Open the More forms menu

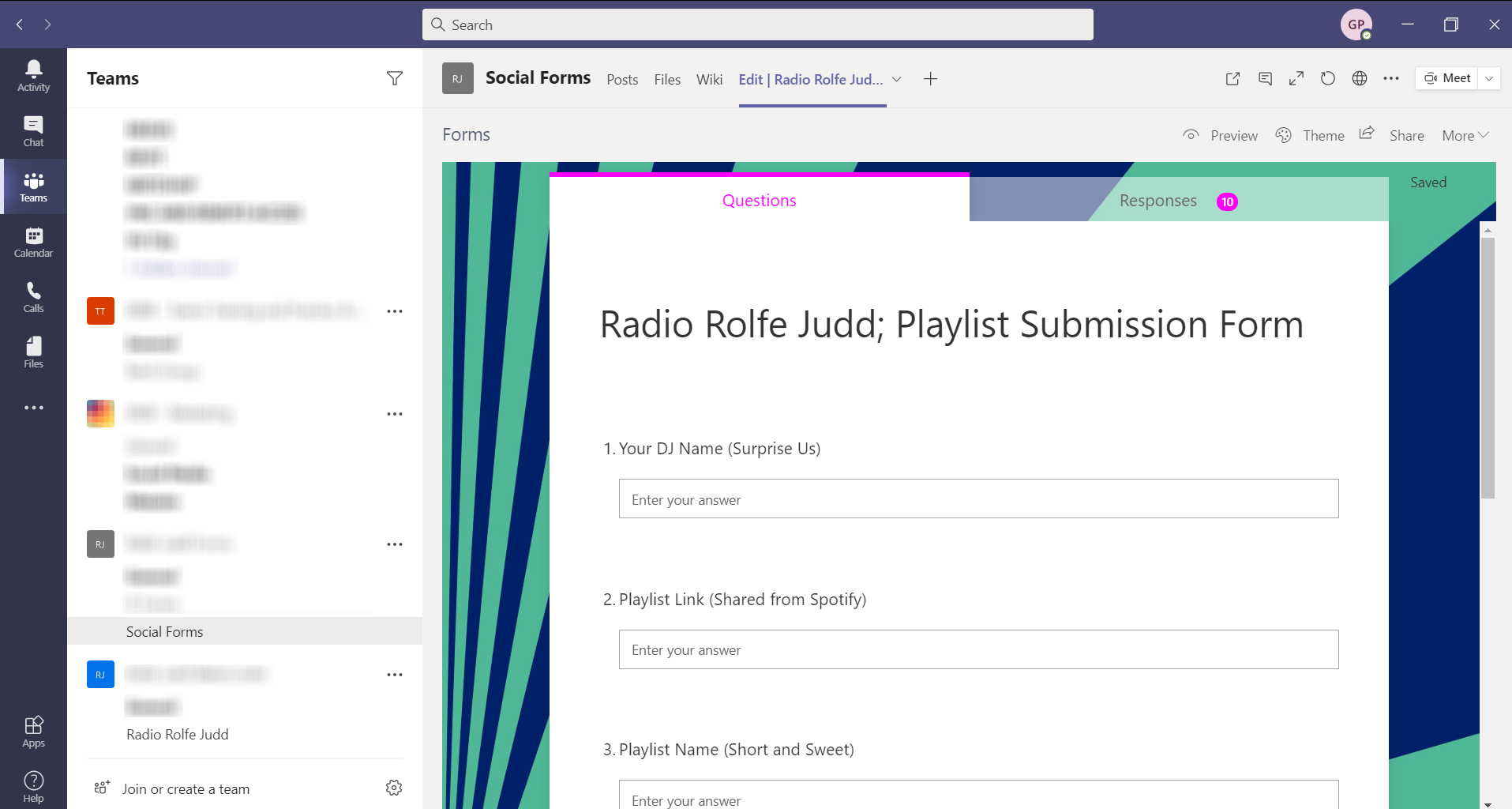[1465, 135]
